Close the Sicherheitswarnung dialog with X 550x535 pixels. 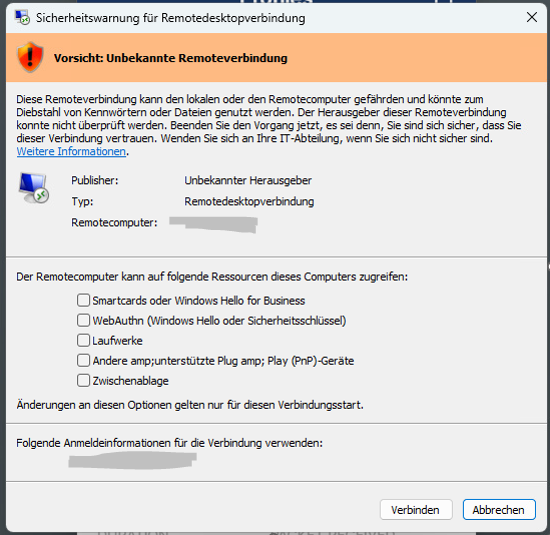pos(532,17)
